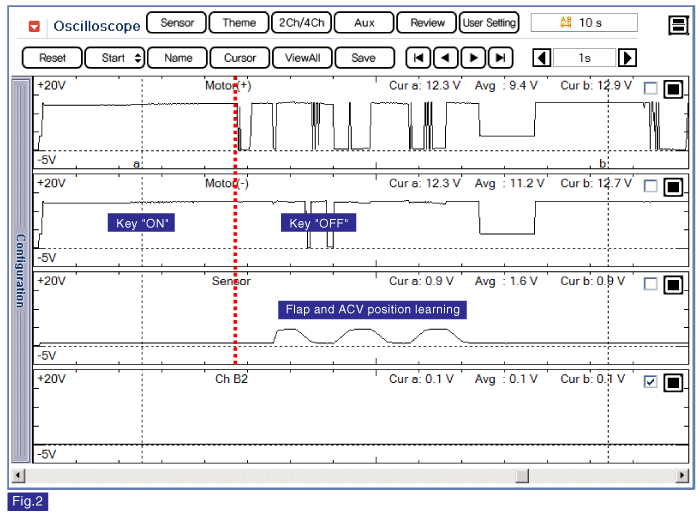Click the Cur a: 12.3 V reading on Motor(+)
Image resolution: width=700 pixels, height=514 pixels.
pyautogui.click(x=425, y=86)
